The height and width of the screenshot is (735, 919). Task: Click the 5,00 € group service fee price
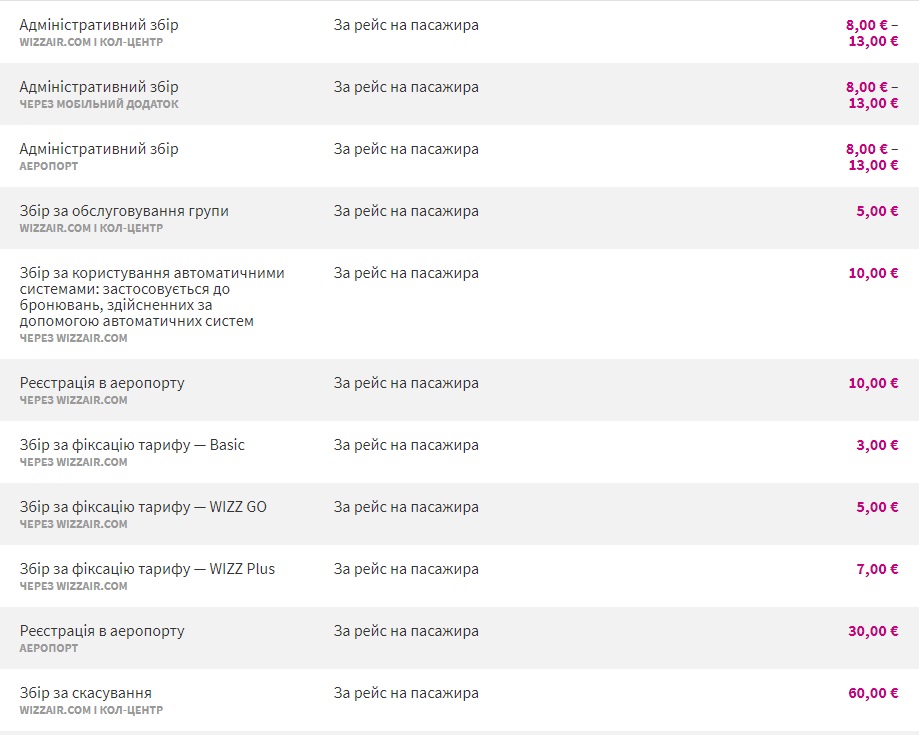pos(877,211)
